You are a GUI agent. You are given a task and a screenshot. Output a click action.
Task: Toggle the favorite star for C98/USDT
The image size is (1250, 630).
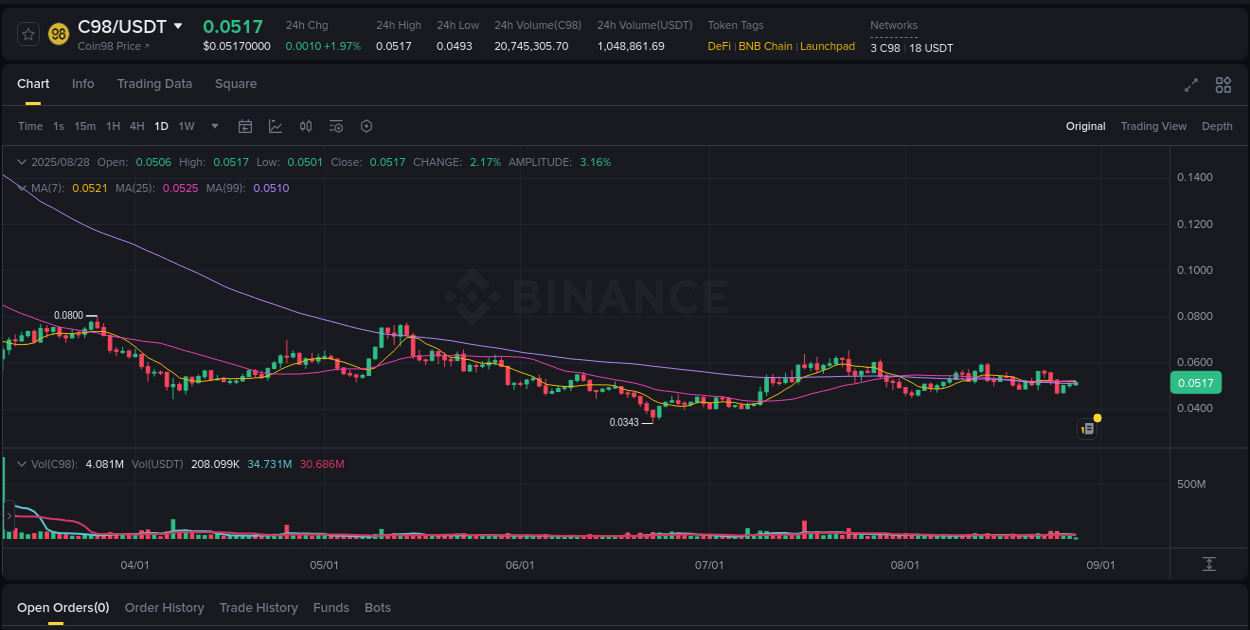point(28,33)
